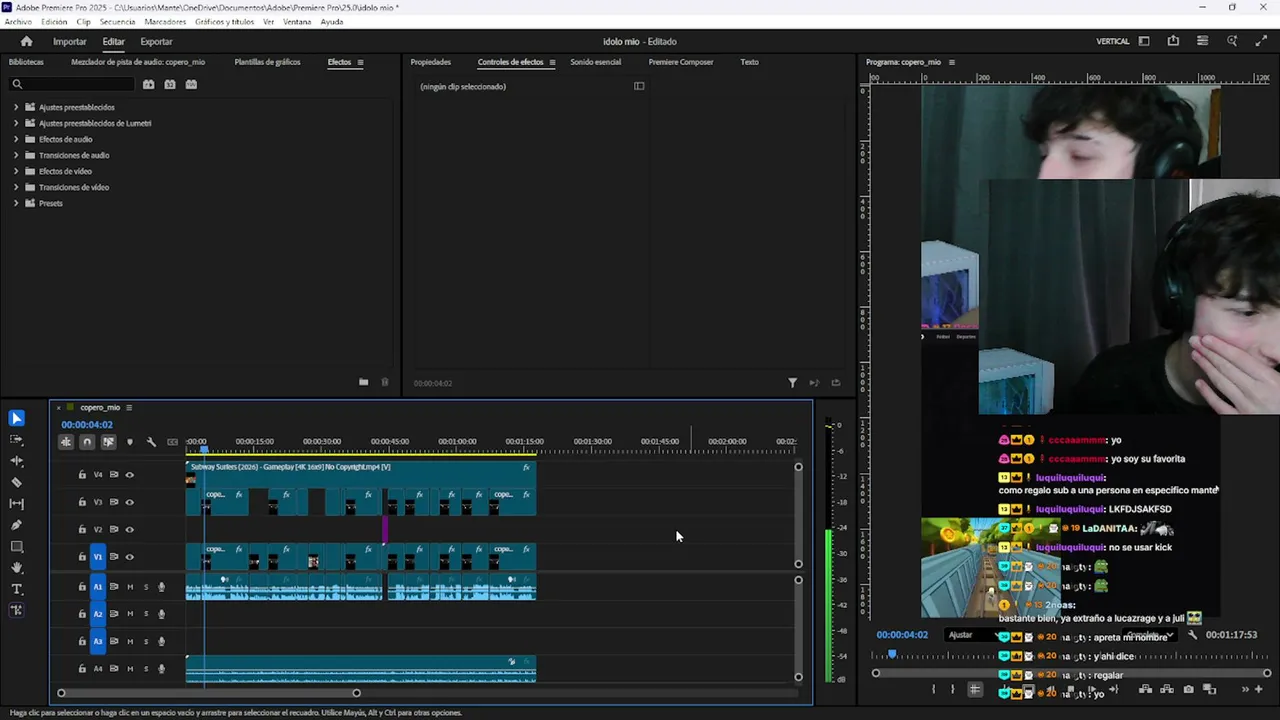
Task: Select the Pen tool
Action: tap(17, 525)
